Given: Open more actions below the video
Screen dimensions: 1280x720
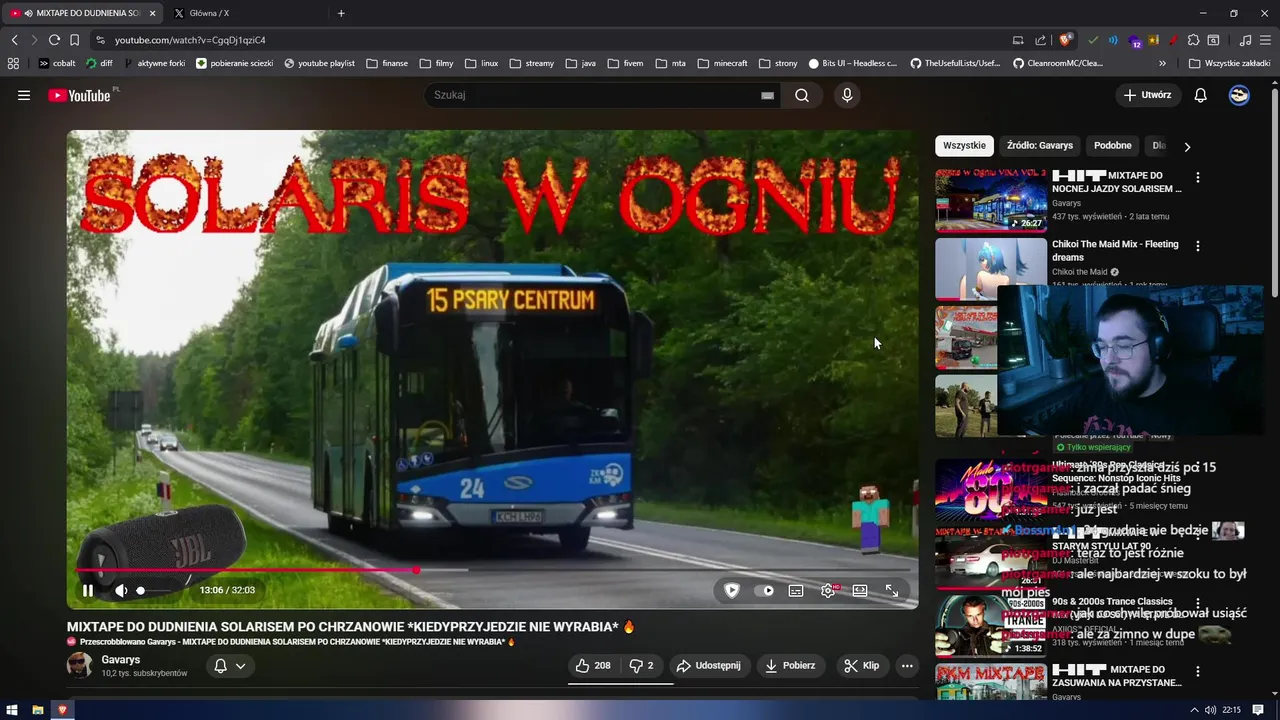Looking at the screenshot, I should [x=907, y=665].
